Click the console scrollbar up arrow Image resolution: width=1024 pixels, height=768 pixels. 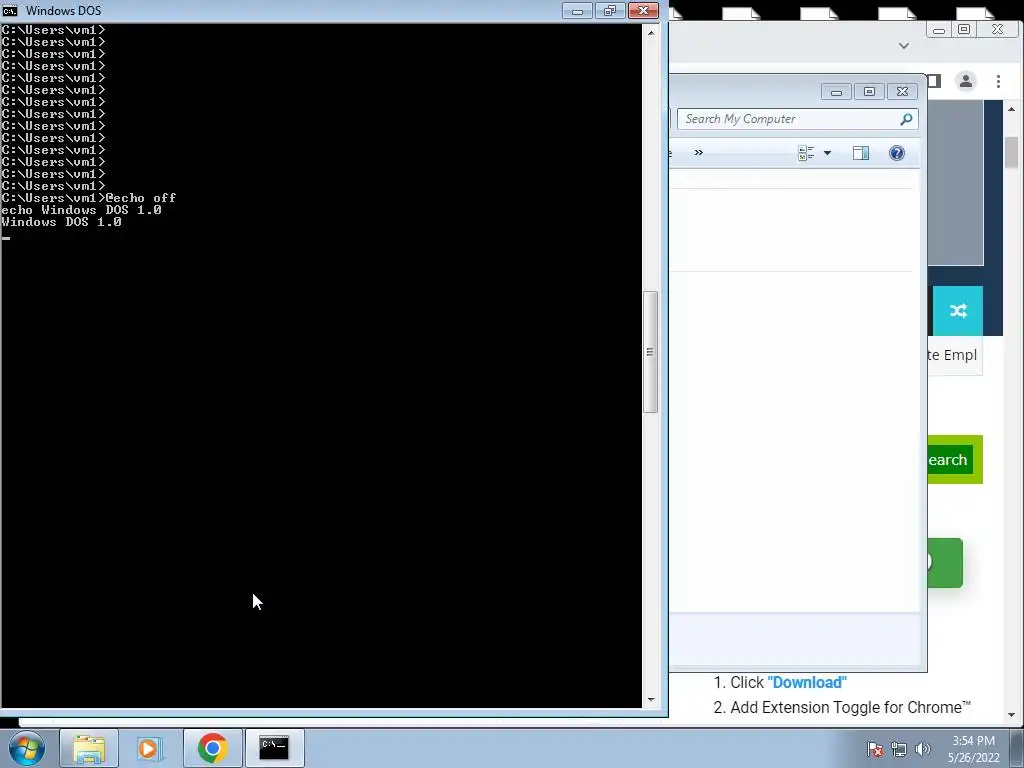tap(650, 32)
